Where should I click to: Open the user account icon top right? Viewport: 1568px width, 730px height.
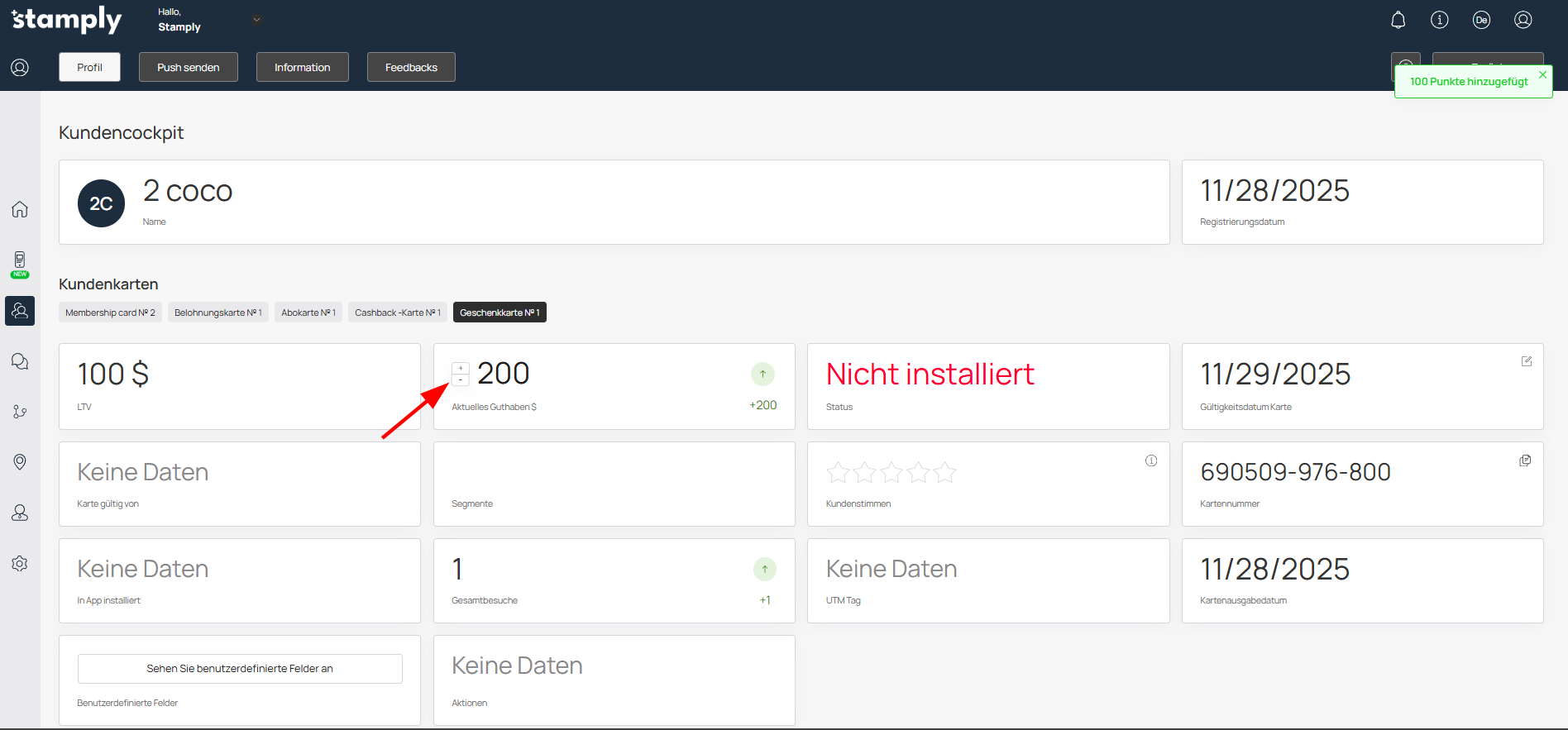(1523, 20)
